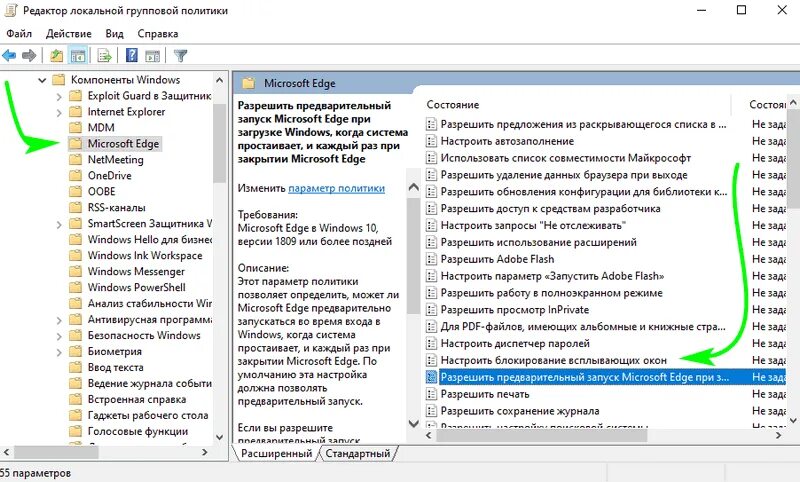Click the folder icon in Microsoft Edge header
Screen dimensions: 800x482
[x=248, y=83]
